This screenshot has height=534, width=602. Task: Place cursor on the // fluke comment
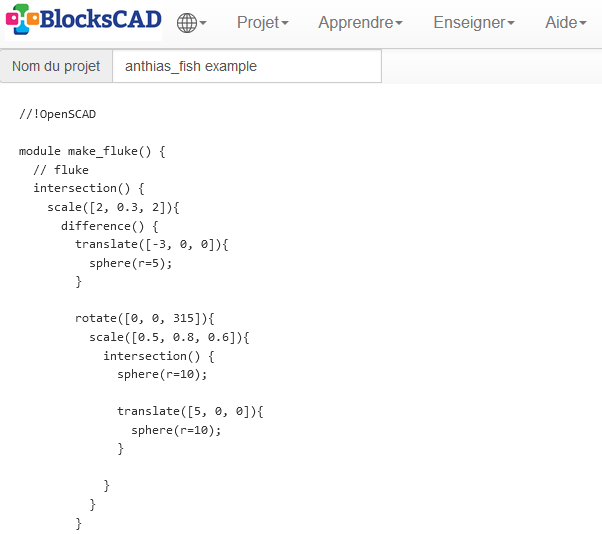click(x=61, y=170)
